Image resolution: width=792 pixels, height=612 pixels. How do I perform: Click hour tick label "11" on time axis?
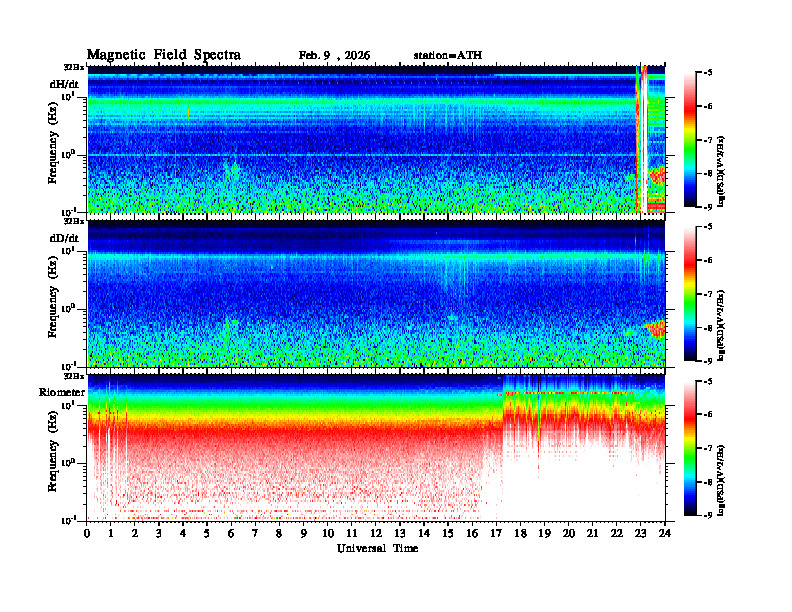click(352, 534)
